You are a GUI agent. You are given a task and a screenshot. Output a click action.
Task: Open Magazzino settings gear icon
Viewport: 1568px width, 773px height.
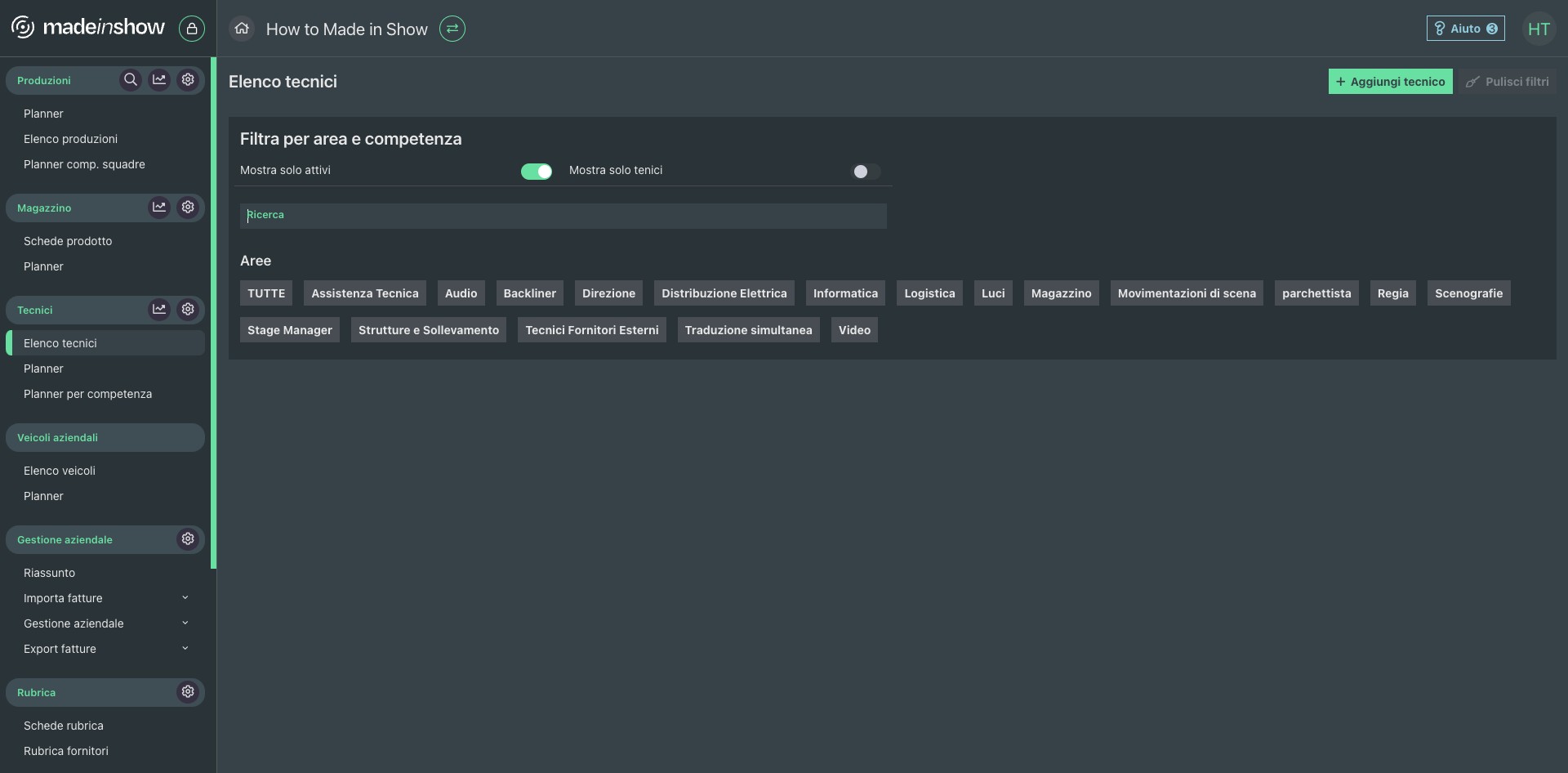188,208
